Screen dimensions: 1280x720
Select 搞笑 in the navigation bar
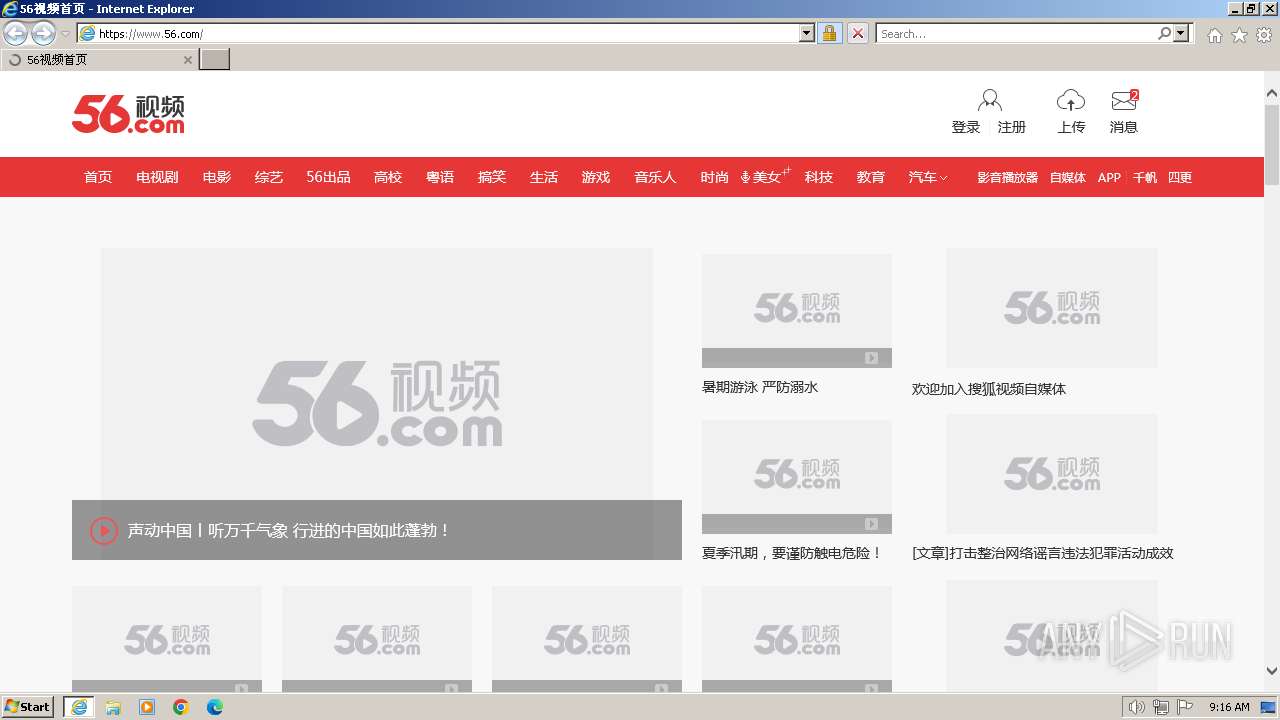(x=492, y=177)
